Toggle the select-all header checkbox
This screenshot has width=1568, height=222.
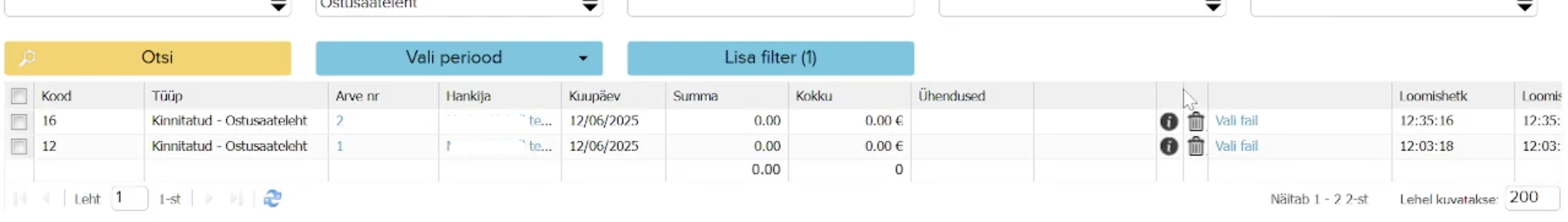pos(19,96)
